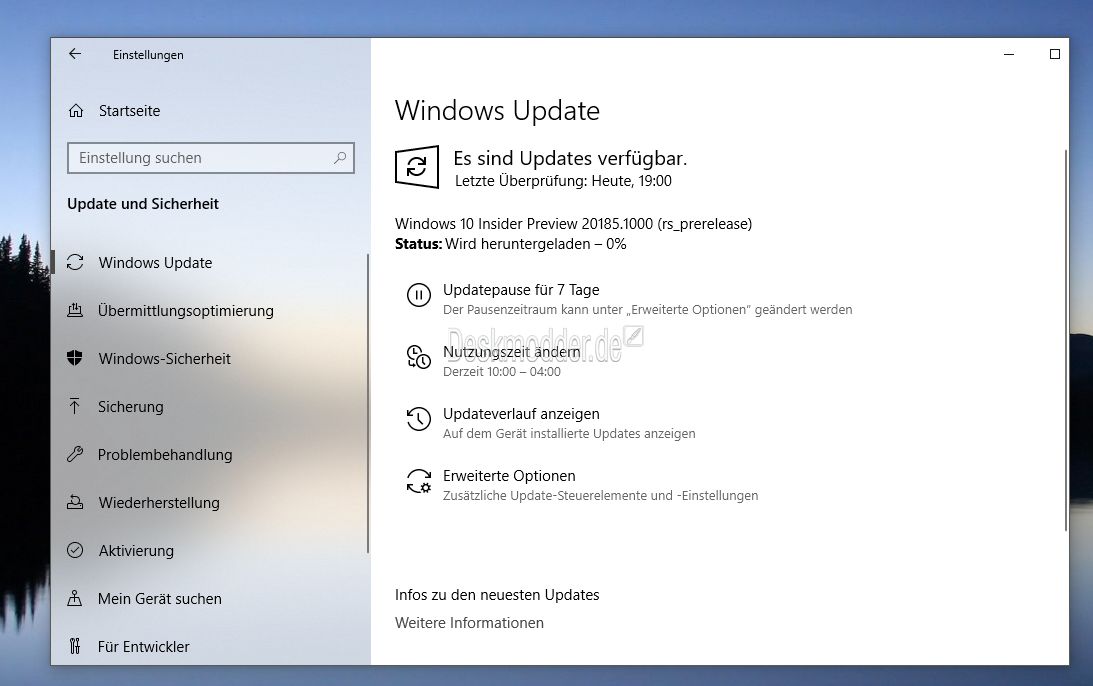Click the Problembehandlung wrench icon

pos(75,455)
